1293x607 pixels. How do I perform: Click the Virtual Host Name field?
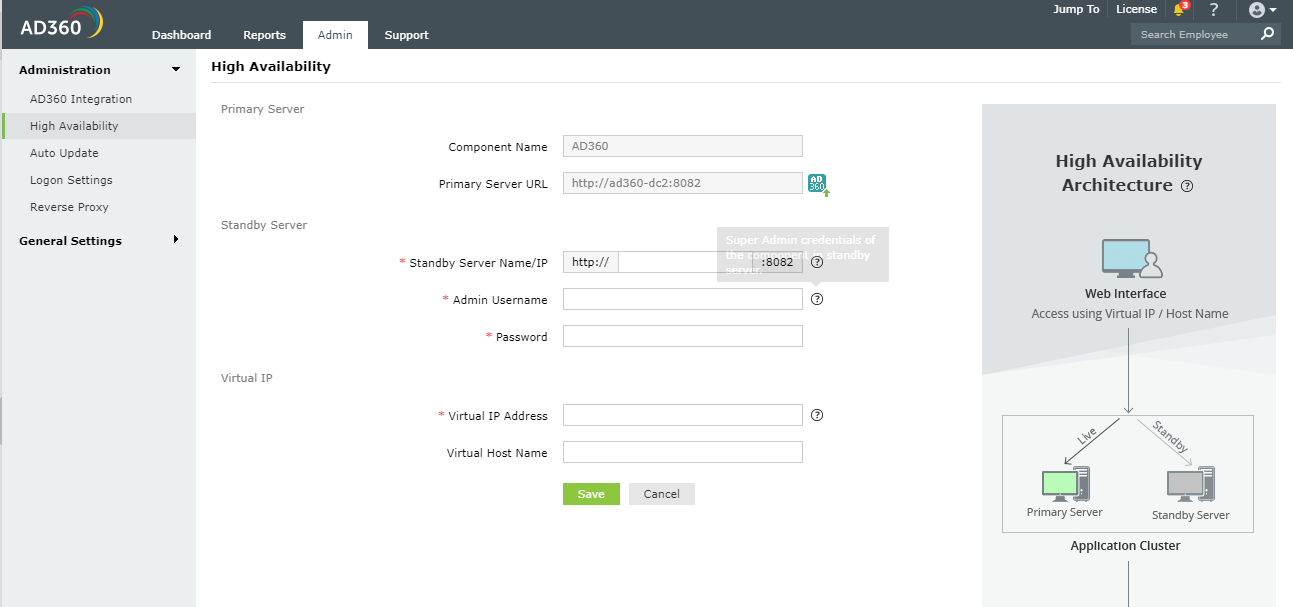pyautogui.click(x=682, y=452)
